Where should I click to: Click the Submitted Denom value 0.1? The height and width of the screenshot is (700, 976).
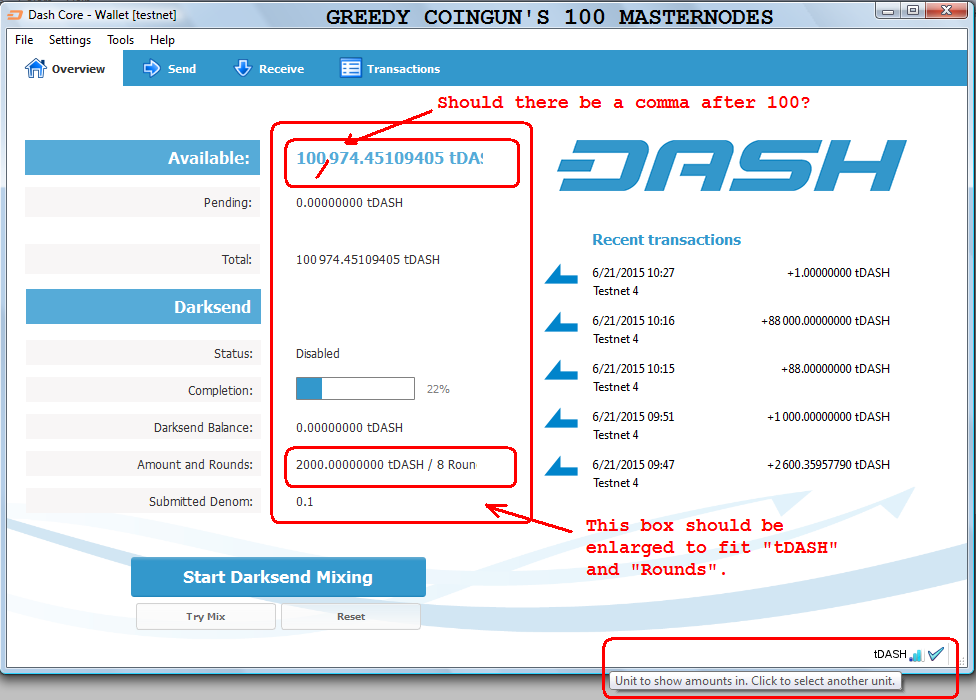[304, 502]
